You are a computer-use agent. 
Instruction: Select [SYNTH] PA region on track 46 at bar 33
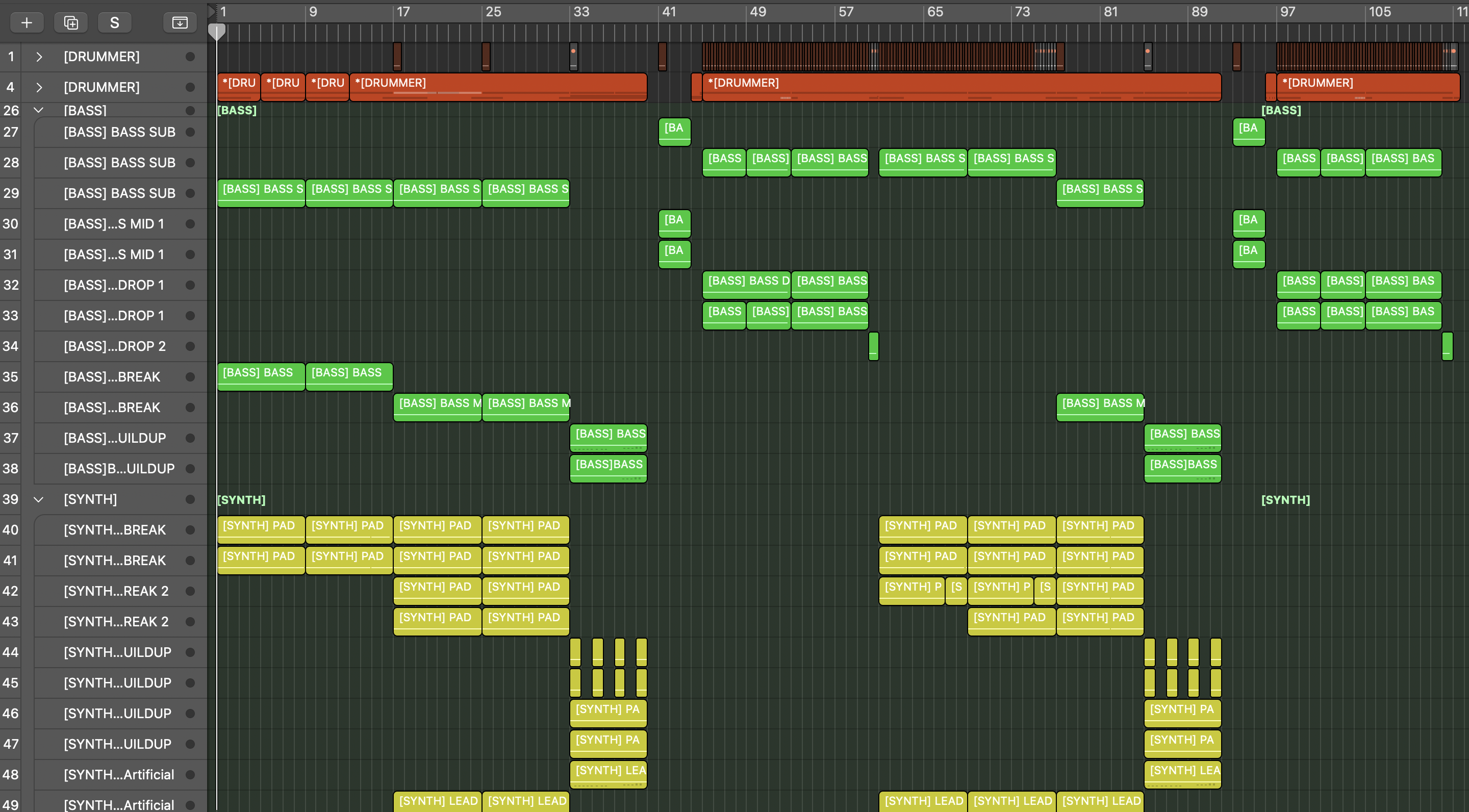pos(609,714)
